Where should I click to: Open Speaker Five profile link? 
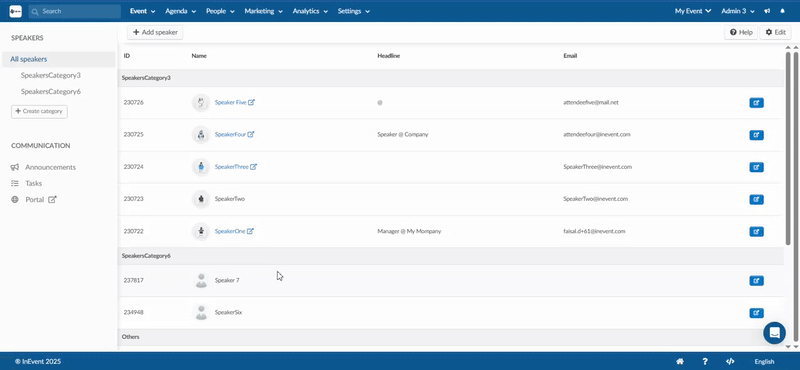click(x=231, y=103)
